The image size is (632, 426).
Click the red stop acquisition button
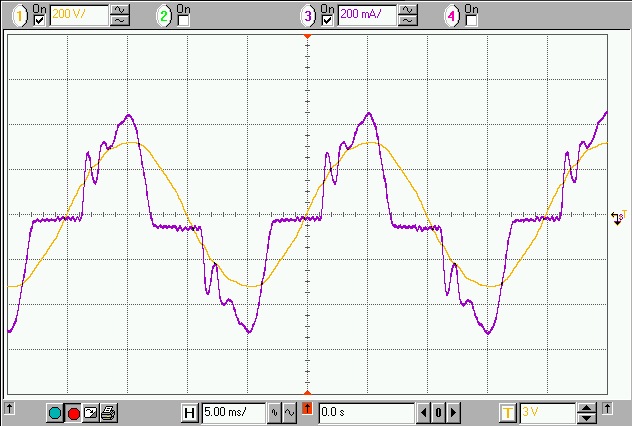pyautogui.click(x=73, y=412)
